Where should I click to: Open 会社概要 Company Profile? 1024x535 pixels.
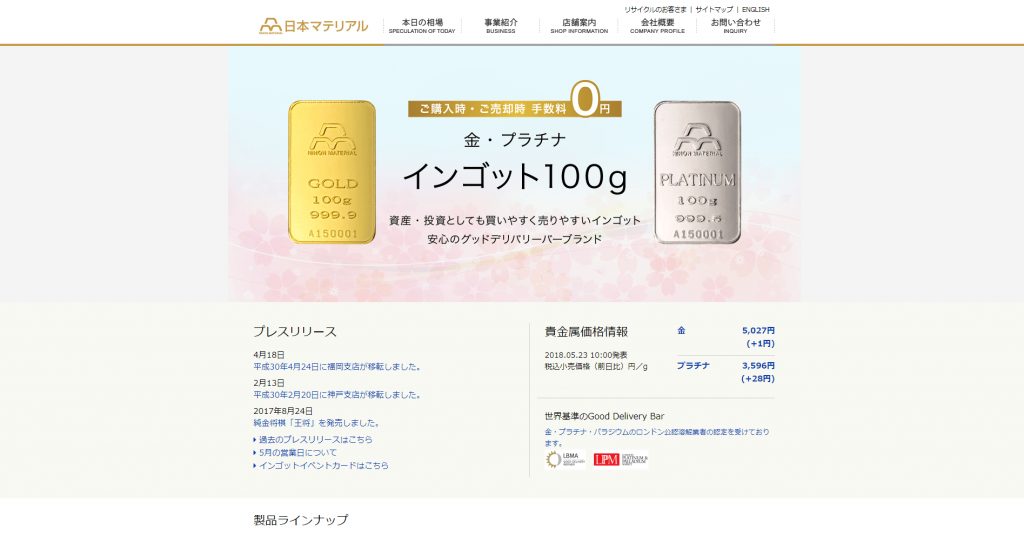tap(657, 26)
